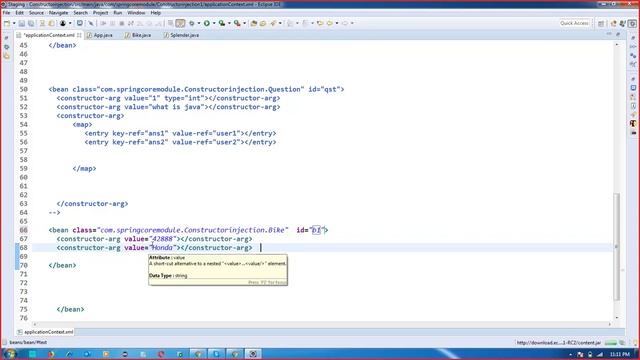Click the taskbar clock showing 11:11 PM
Image resolution: width=640 pixels, height=360 pixels.
620,354
